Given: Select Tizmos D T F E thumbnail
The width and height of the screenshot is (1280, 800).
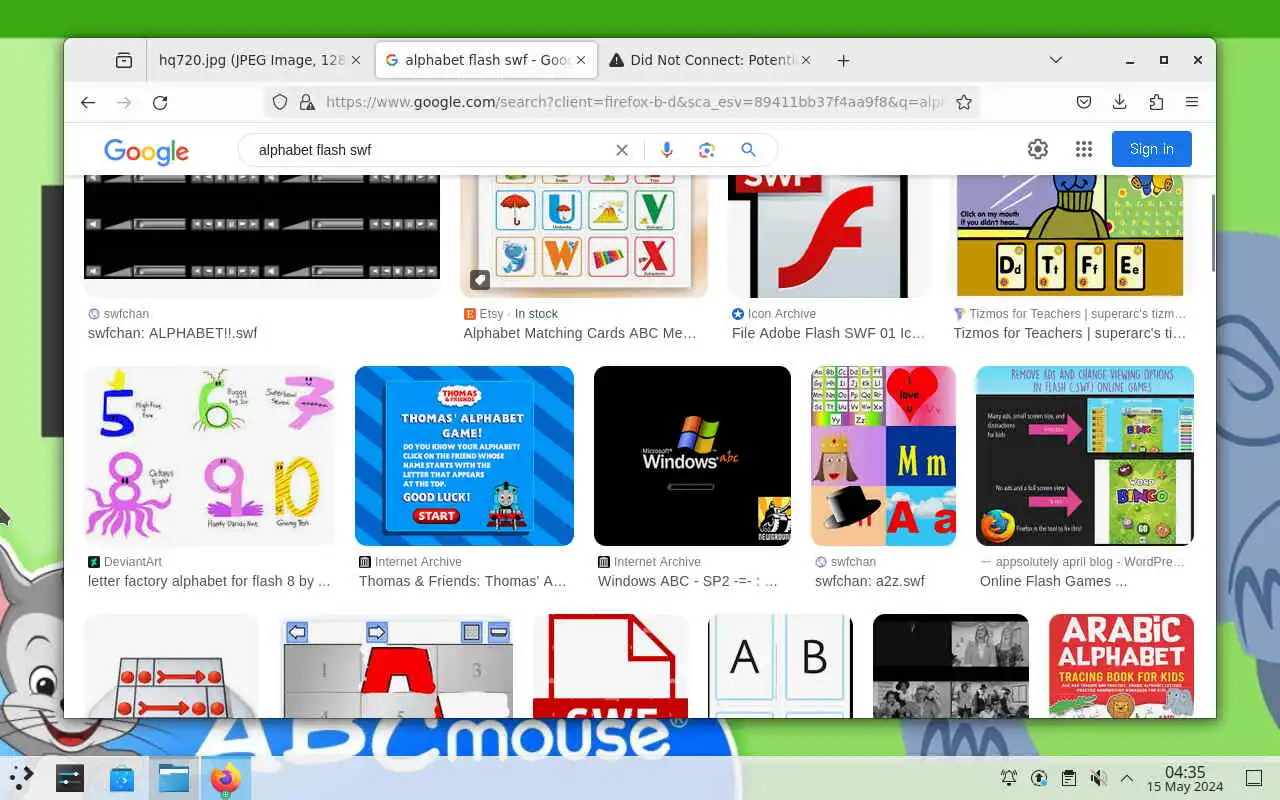Looking at the screenshot, I should coord(1070,236).
